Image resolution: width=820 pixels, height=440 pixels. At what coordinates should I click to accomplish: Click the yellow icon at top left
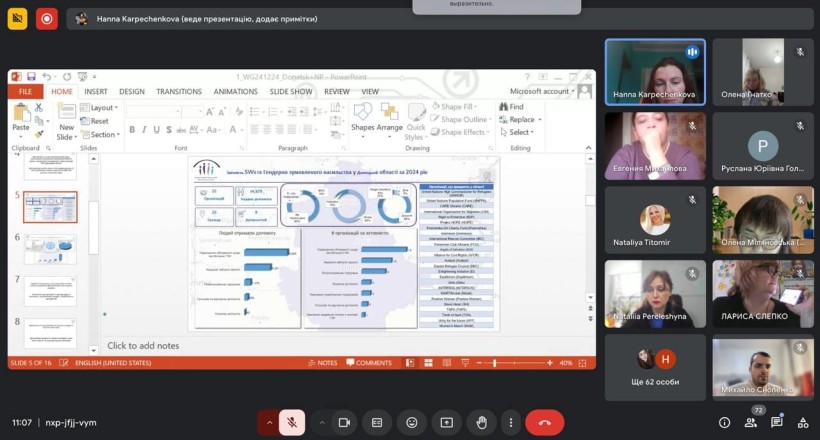pos(17,19)
